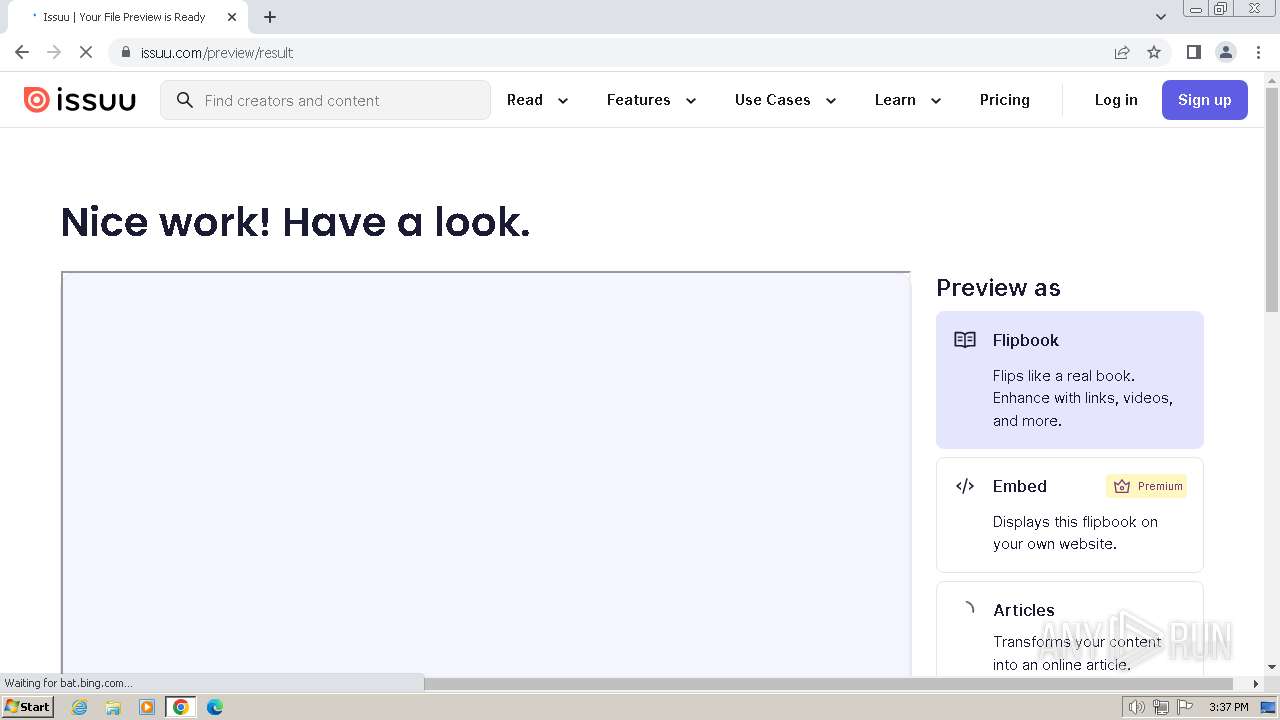Image resolution: width=1280 pixels, height=720 pixels.
Task: Go to the Pricing page
Action: [1005, 100]
